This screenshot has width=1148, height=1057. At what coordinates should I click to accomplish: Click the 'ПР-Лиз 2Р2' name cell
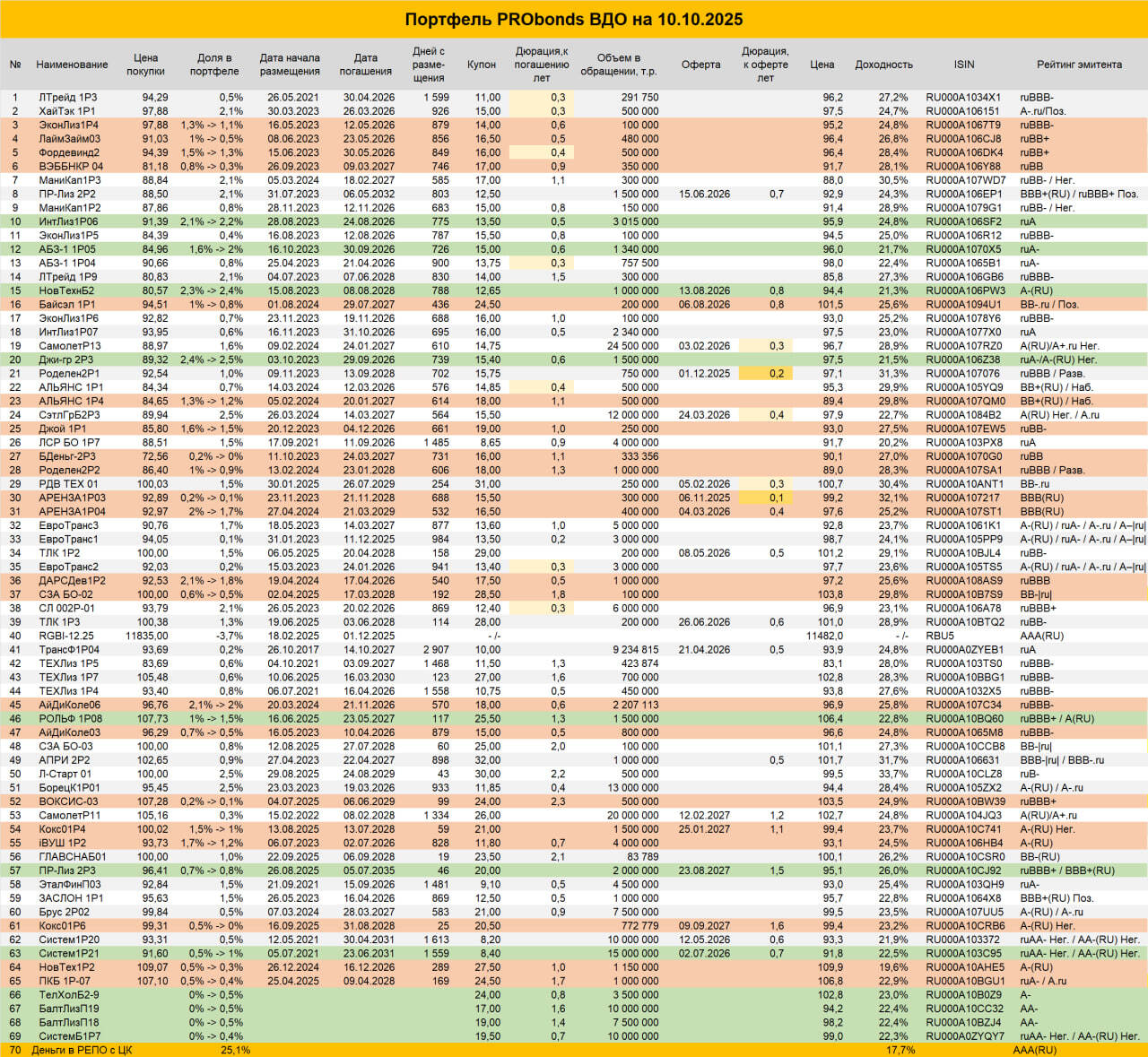67,194
